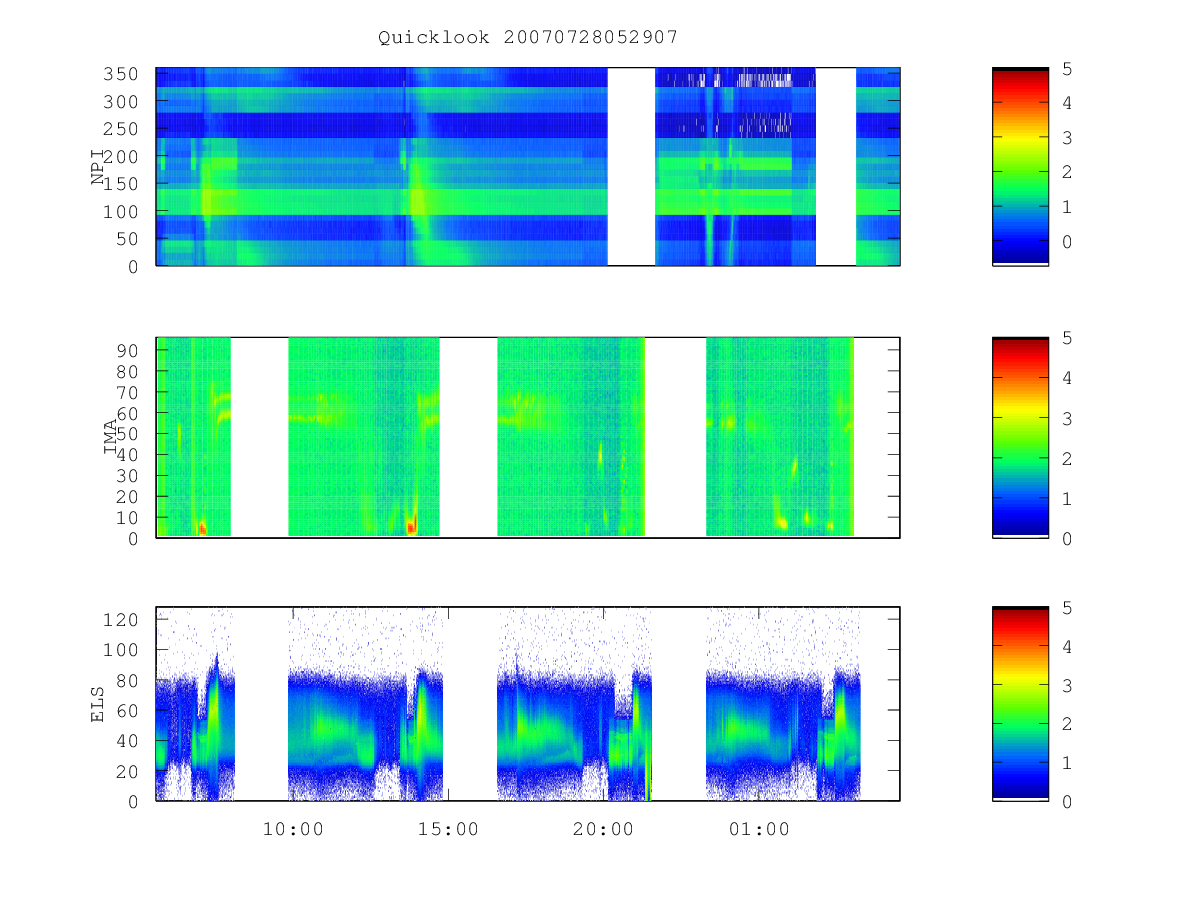Screen dimensions: 1200x900
Task: Click the 2 label on IMA colorbar
Action: 1068,459
